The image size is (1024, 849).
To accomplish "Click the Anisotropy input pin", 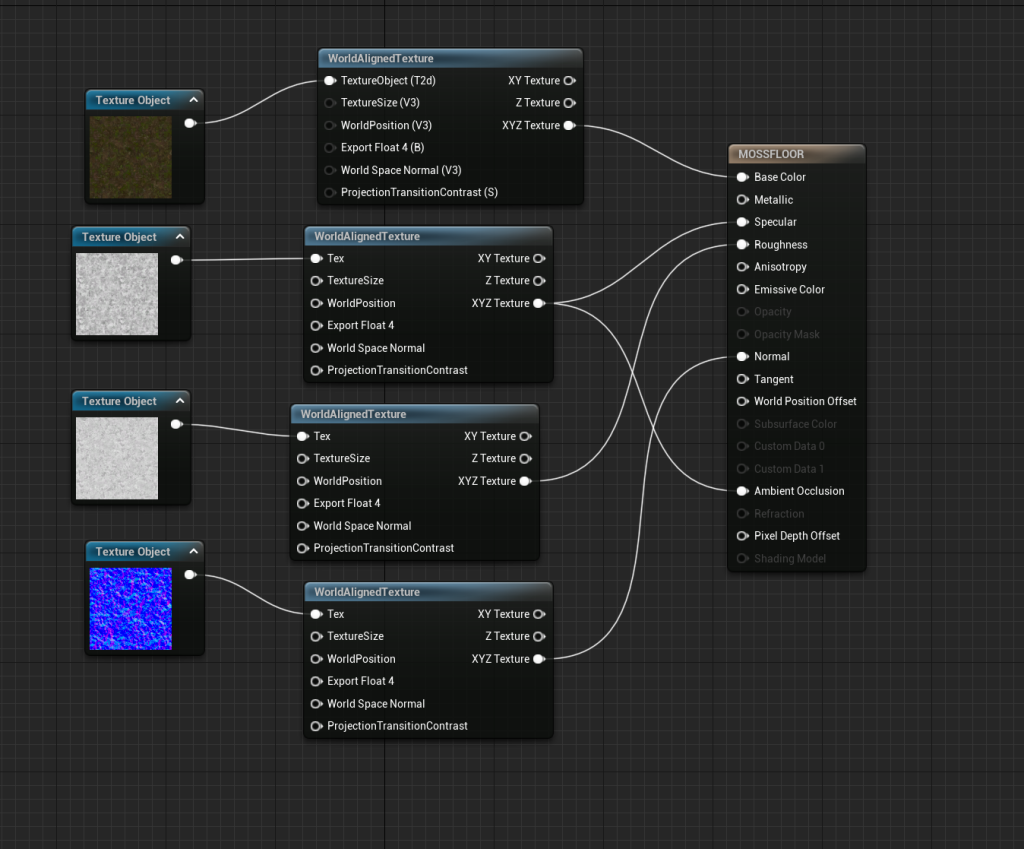I will 743,267.
